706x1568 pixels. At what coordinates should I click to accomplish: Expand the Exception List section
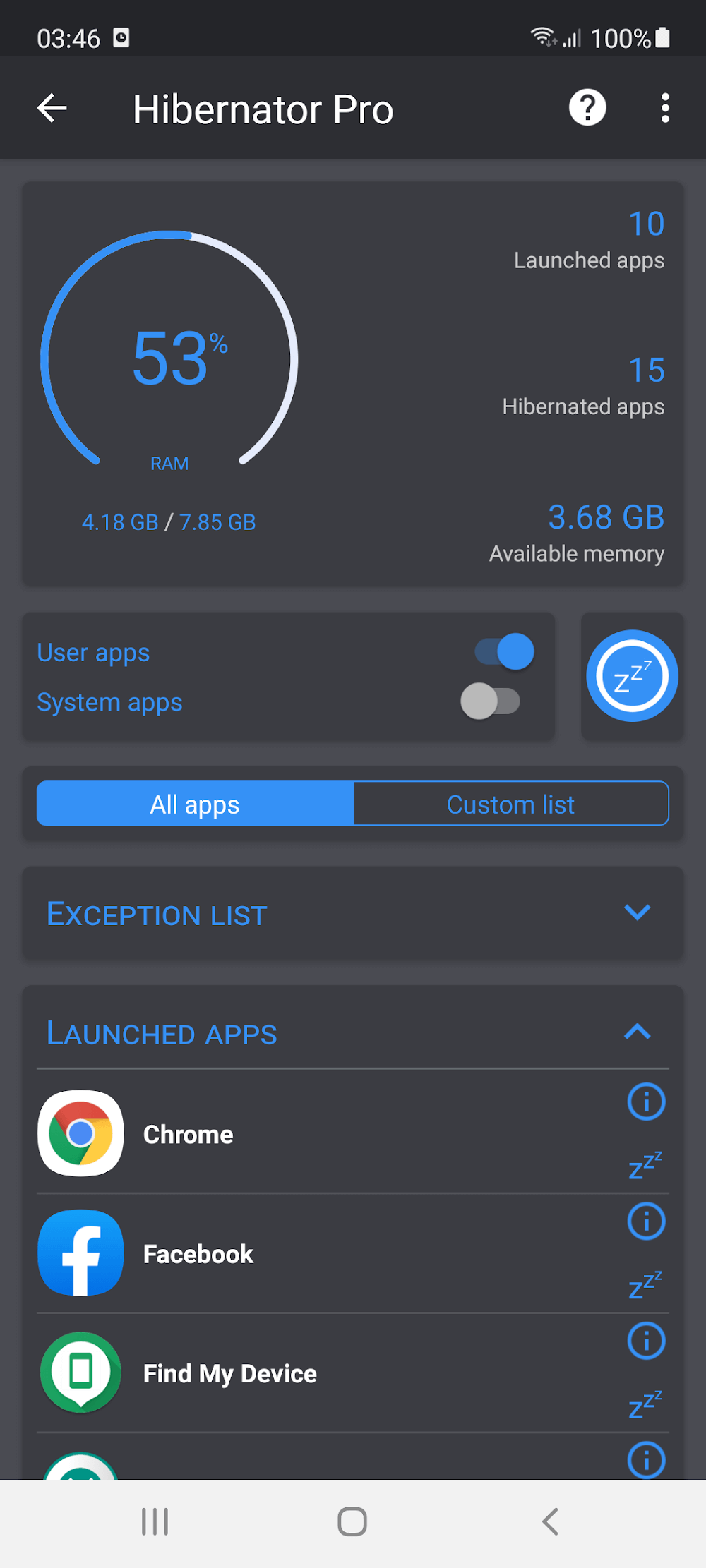tap(637, 913)
